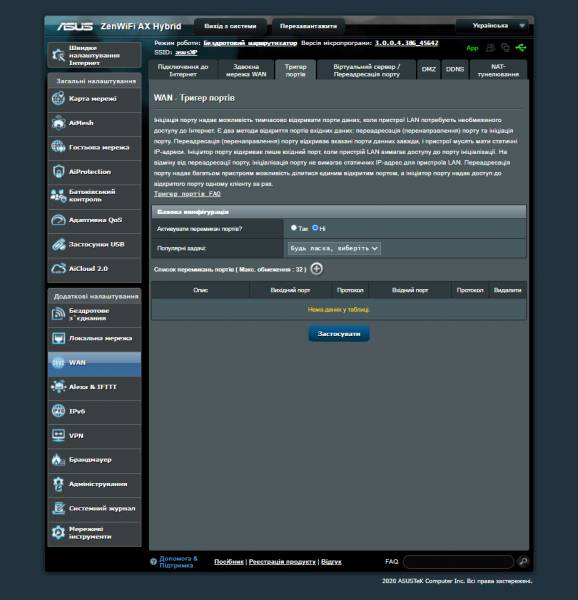
Task: Open the Adaptive QoS gauge icon
Action: 58,220
